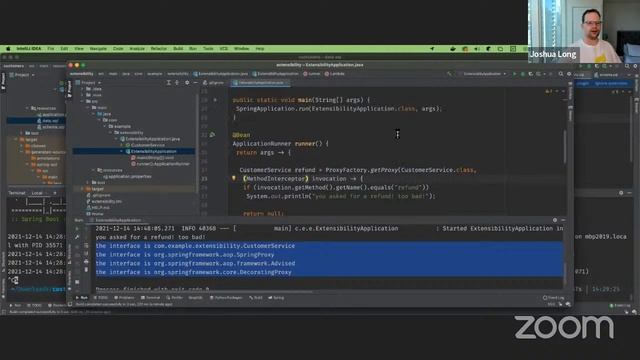Hide the Project panel with minus icon

coord(195,82)
